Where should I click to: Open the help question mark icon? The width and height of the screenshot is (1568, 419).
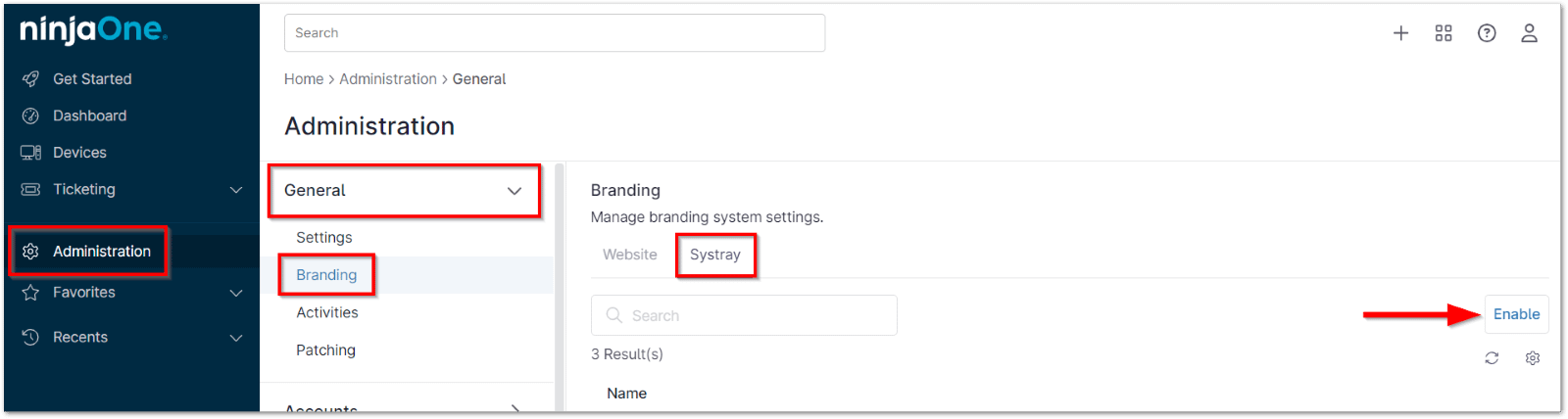1487,33
